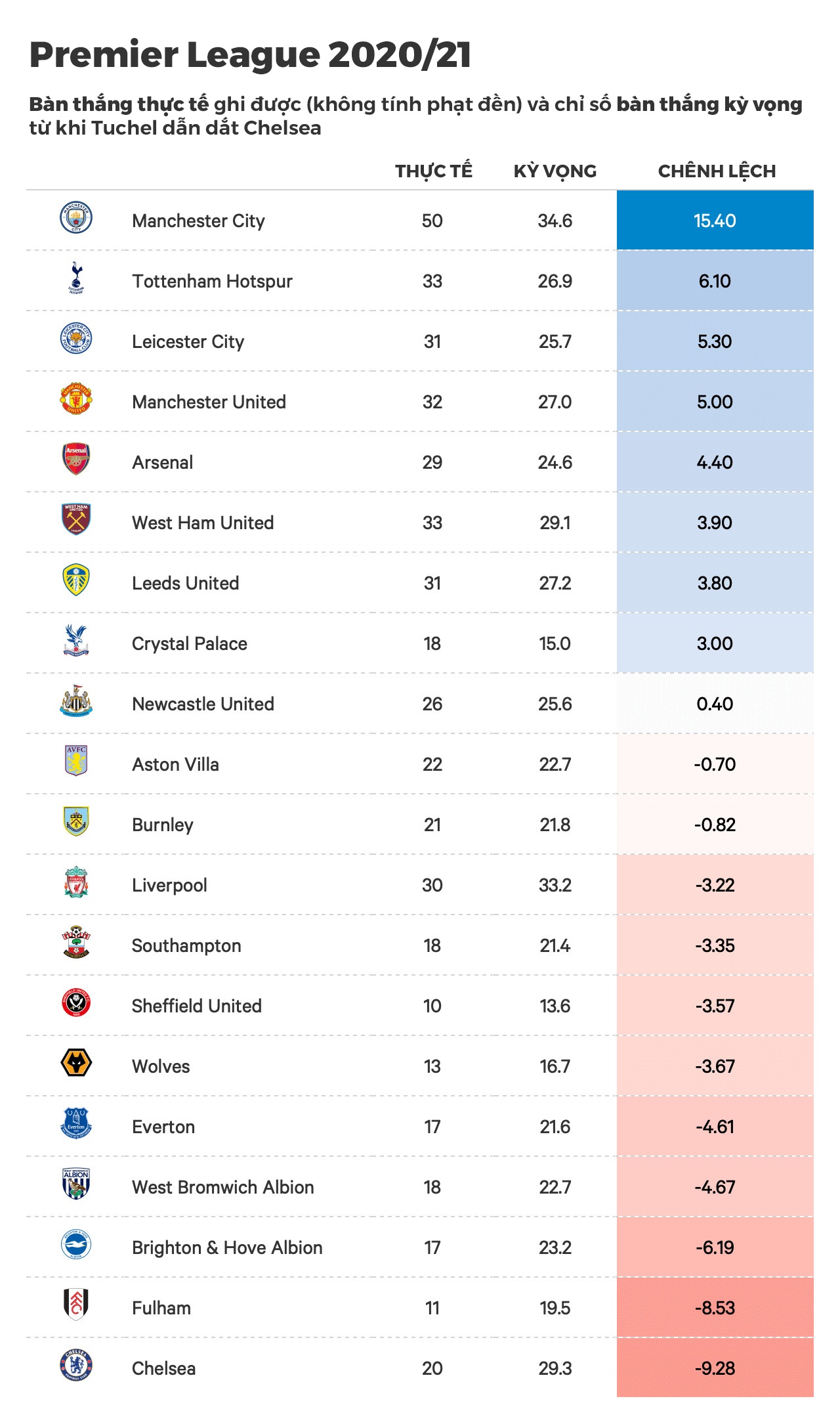The height and width of the screenshot is (1426, 840).
Task: Click the Wolves wolf-head logo
Action: [76, 1063]
